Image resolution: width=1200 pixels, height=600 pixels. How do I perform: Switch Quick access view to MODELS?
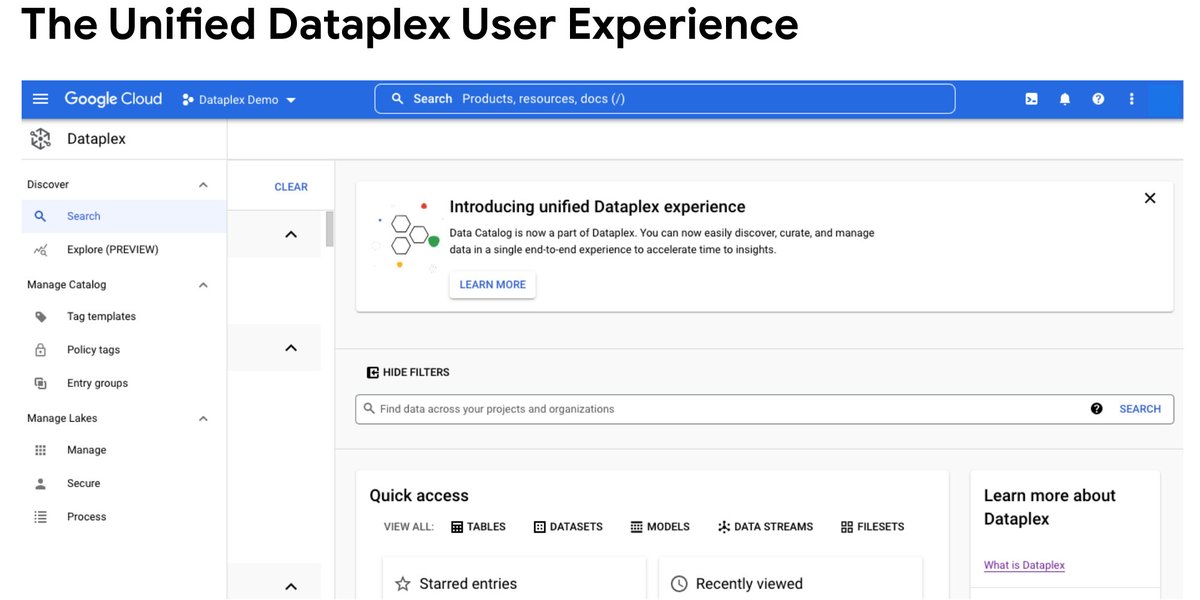660,526
